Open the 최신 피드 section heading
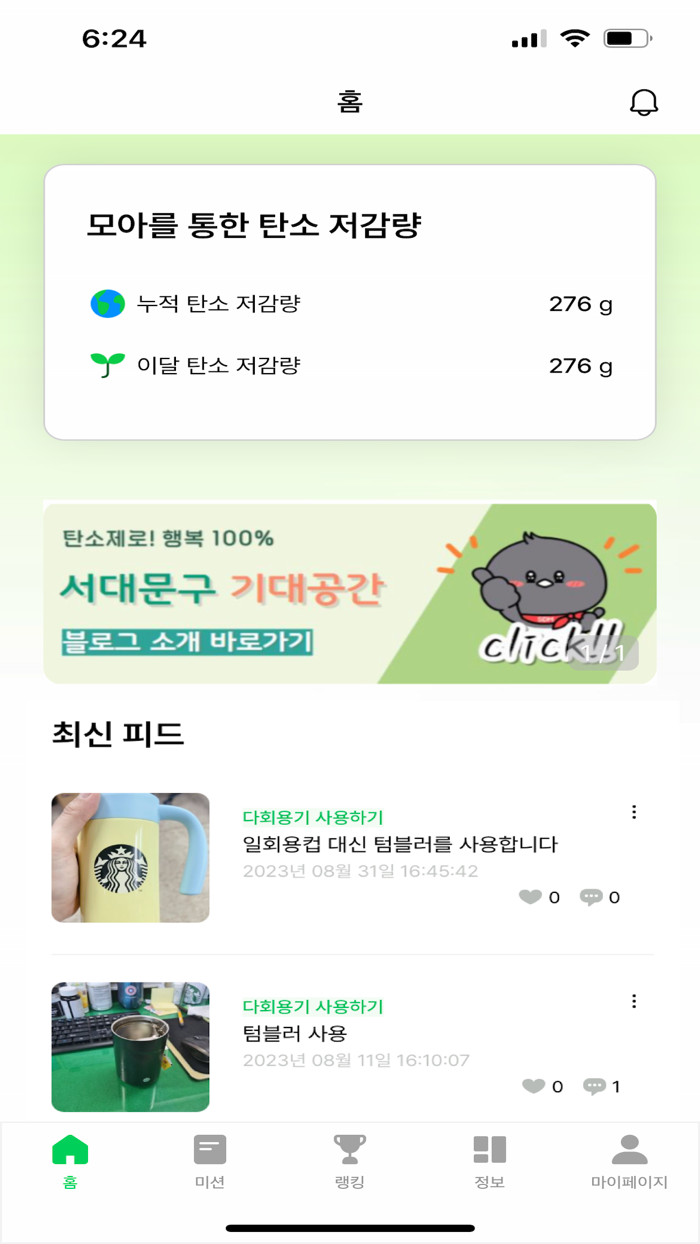The image size is (700, 1244). (x=114, y=731)
